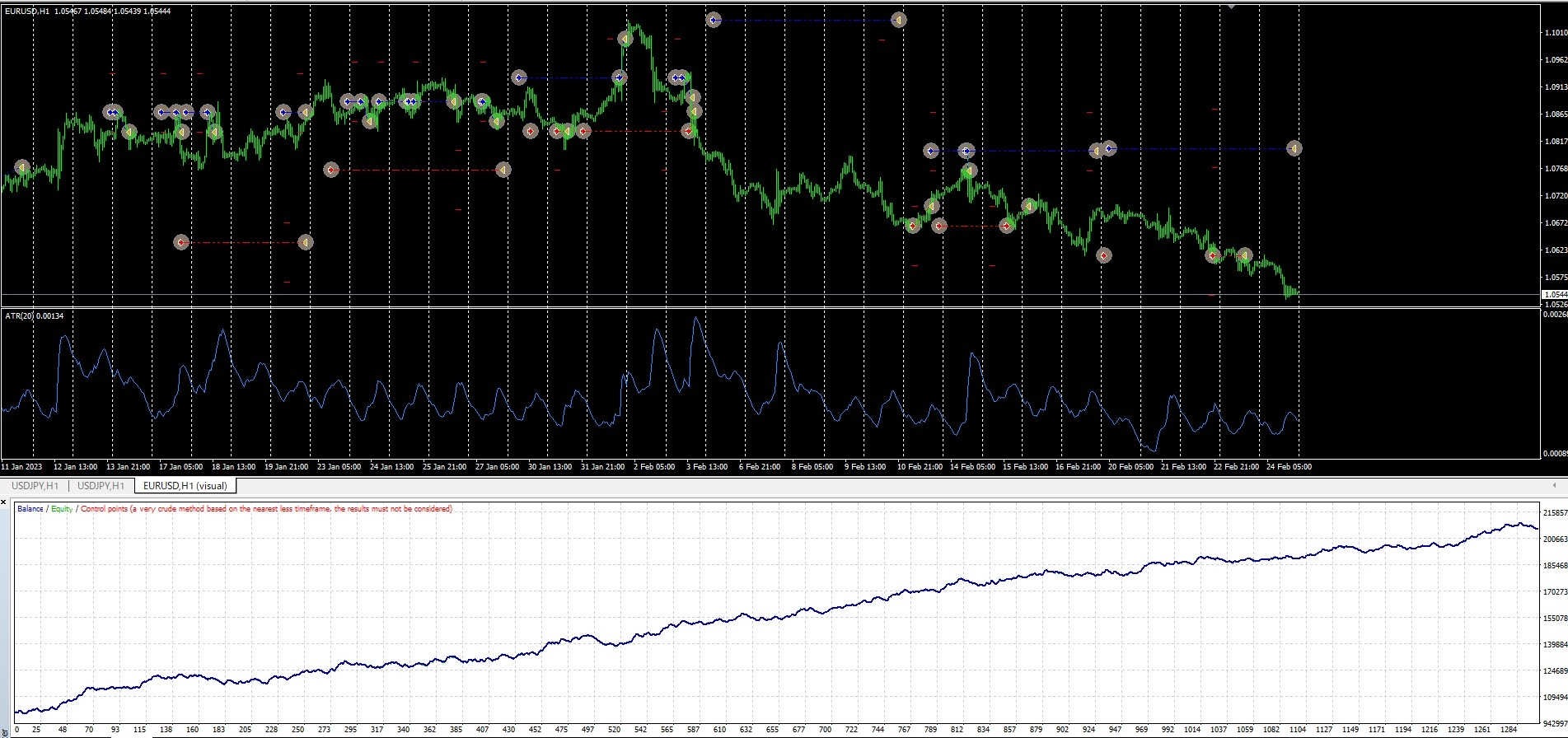Viewport: 1568px width, 738px height.
Task: Click the chart shift triangle at chart top
Action: [1231, 7]
